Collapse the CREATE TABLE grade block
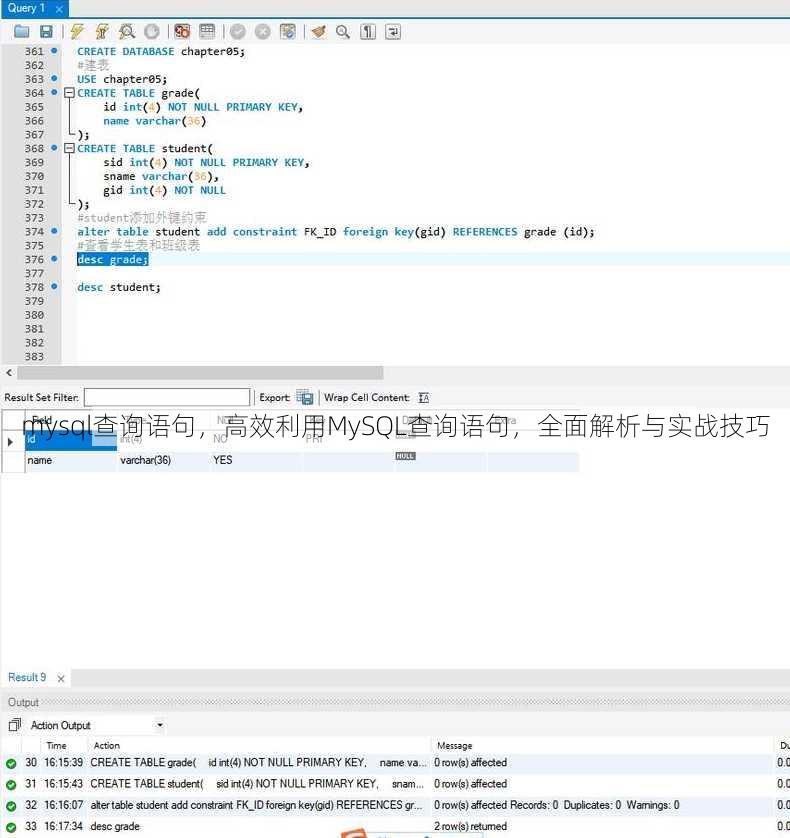This screenshot has width=790, height=838. pos(69,93)
